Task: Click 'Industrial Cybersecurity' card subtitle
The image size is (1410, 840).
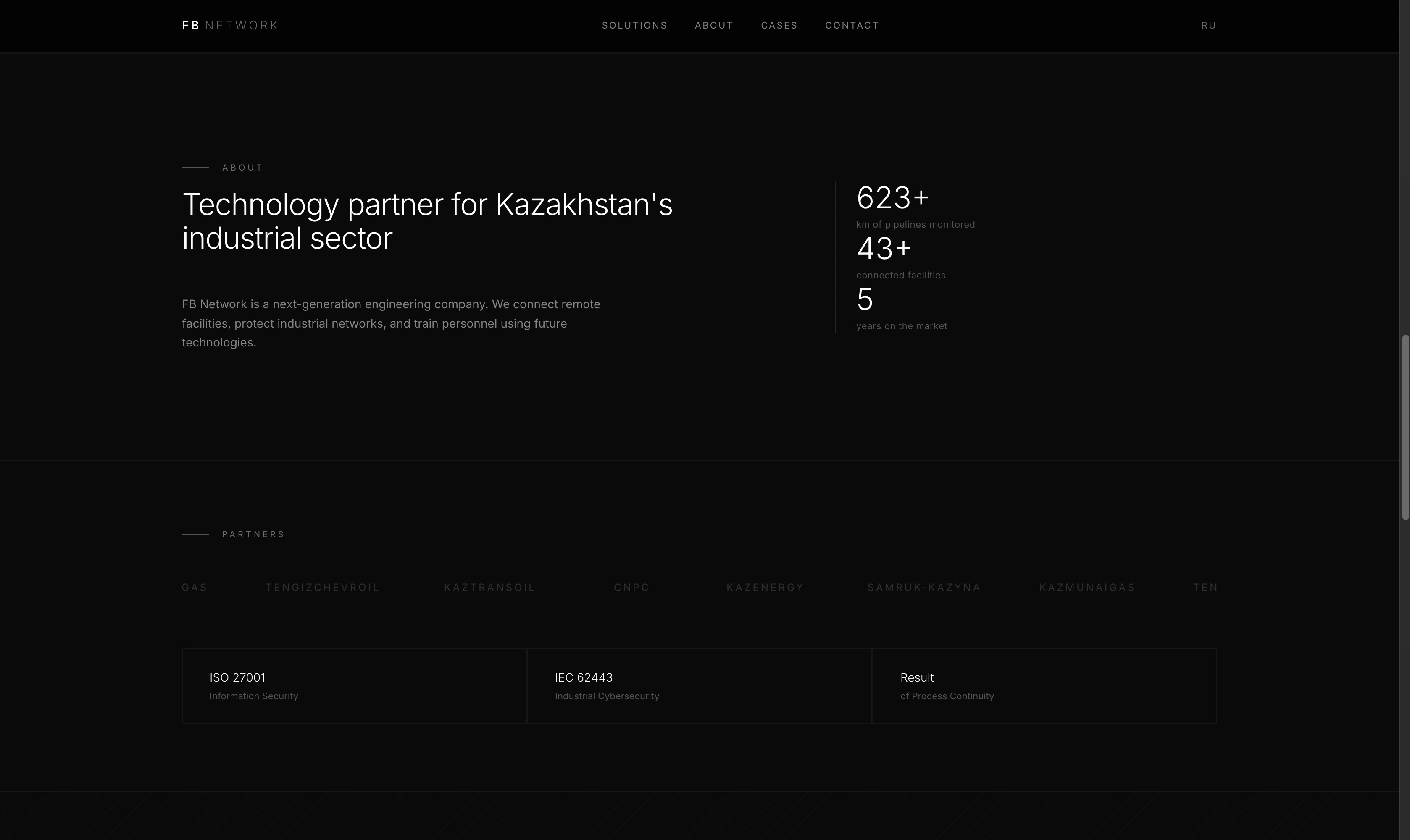Action: [x=606, y=696]
